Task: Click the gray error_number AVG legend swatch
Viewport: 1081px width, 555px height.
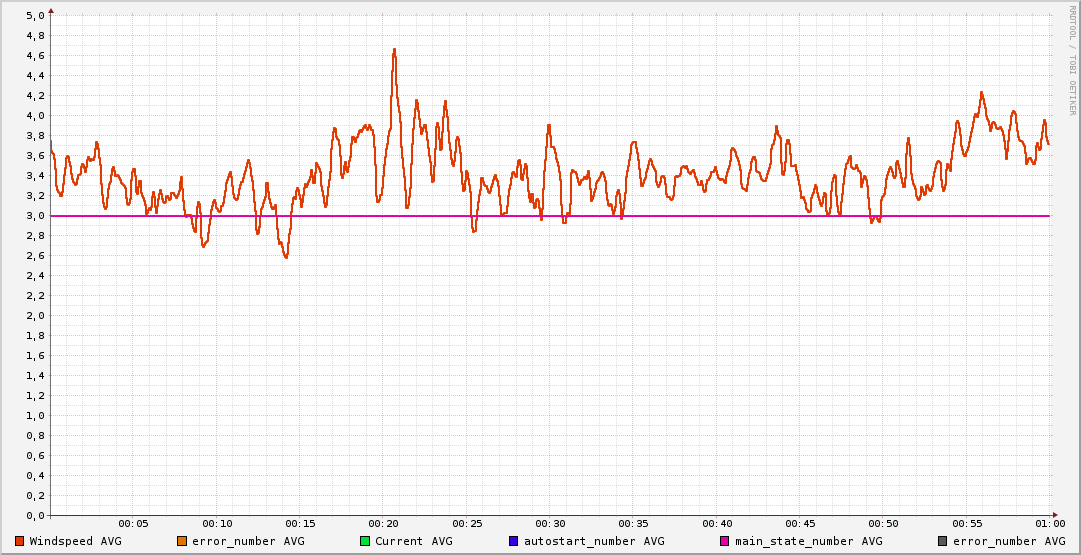Action: [x=942, y=541]
